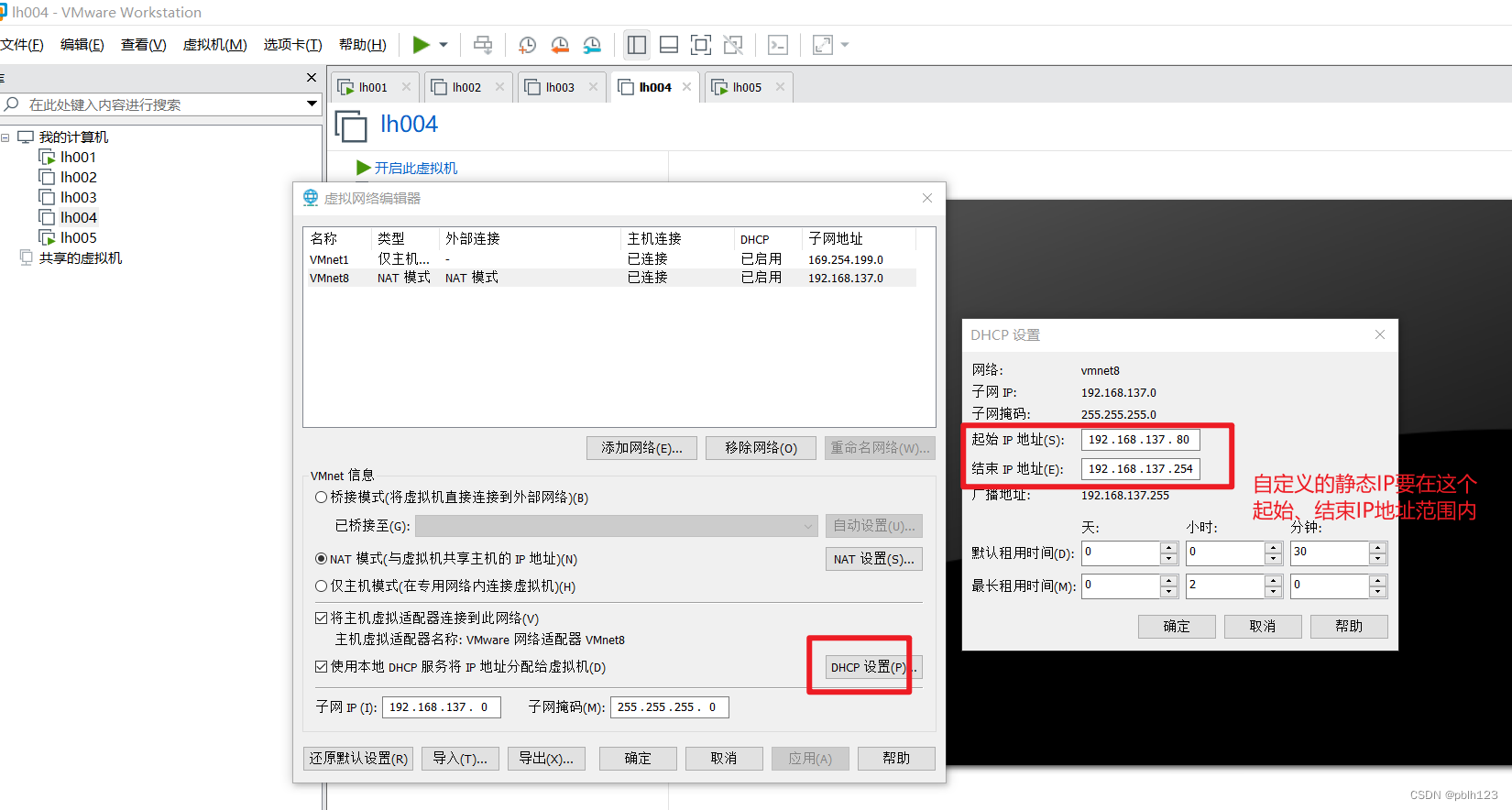
Task: Close the library sidebar panel
Action: click(x=312, y=78)
